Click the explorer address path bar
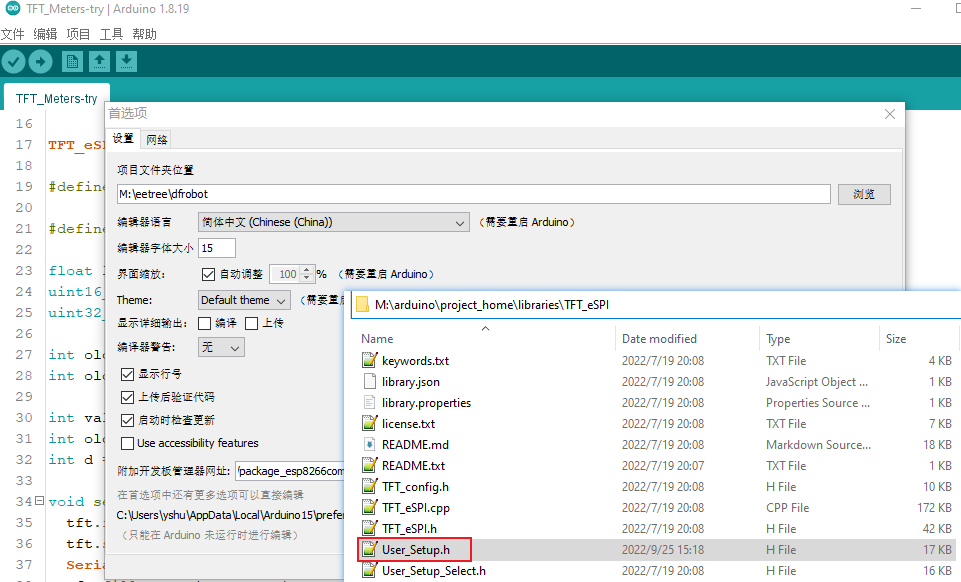 (x=656, y=304)
